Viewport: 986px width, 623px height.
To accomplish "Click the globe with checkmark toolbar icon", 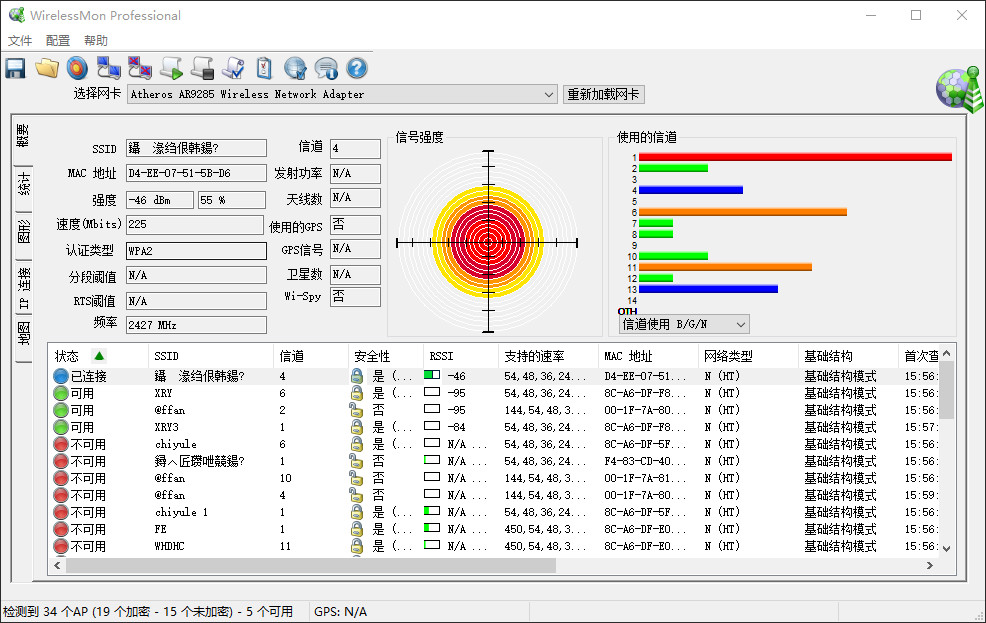I will [295, 68].
